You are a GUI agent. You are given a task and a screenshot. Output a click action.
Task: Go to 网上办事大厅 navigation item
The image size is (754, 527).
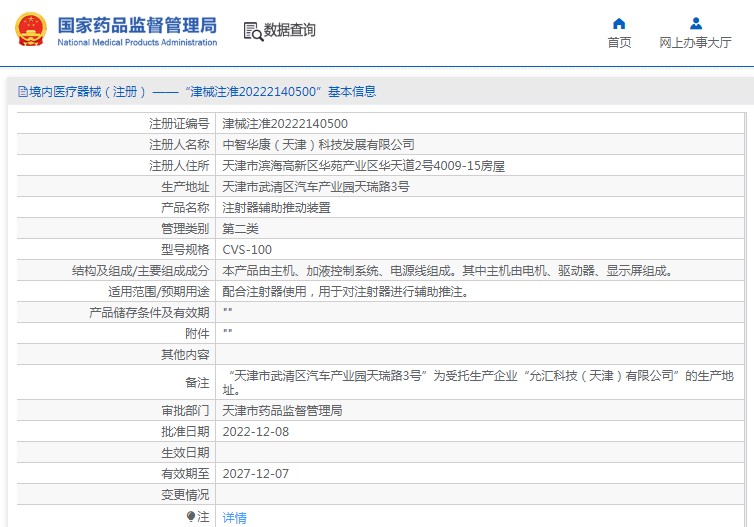[x=695, y=42]
